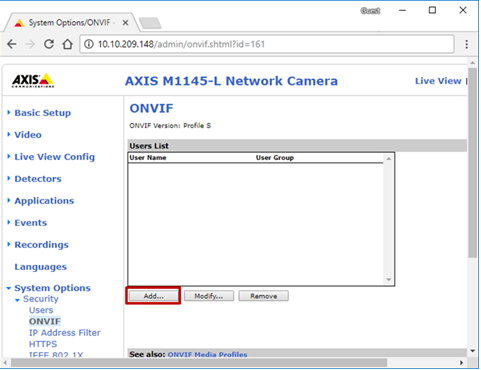This screenshot has width=481, height=370.
Task: Click the horizontal scrollbar thumb
Action: click(x=199, y=363)
